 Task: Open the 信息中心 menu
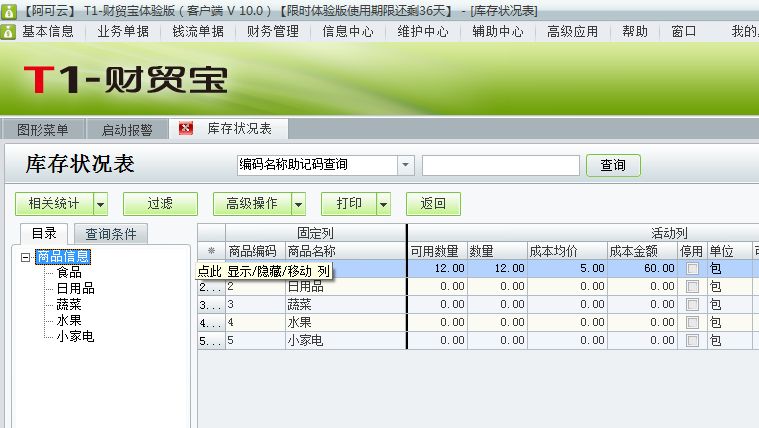pos(348,31)
